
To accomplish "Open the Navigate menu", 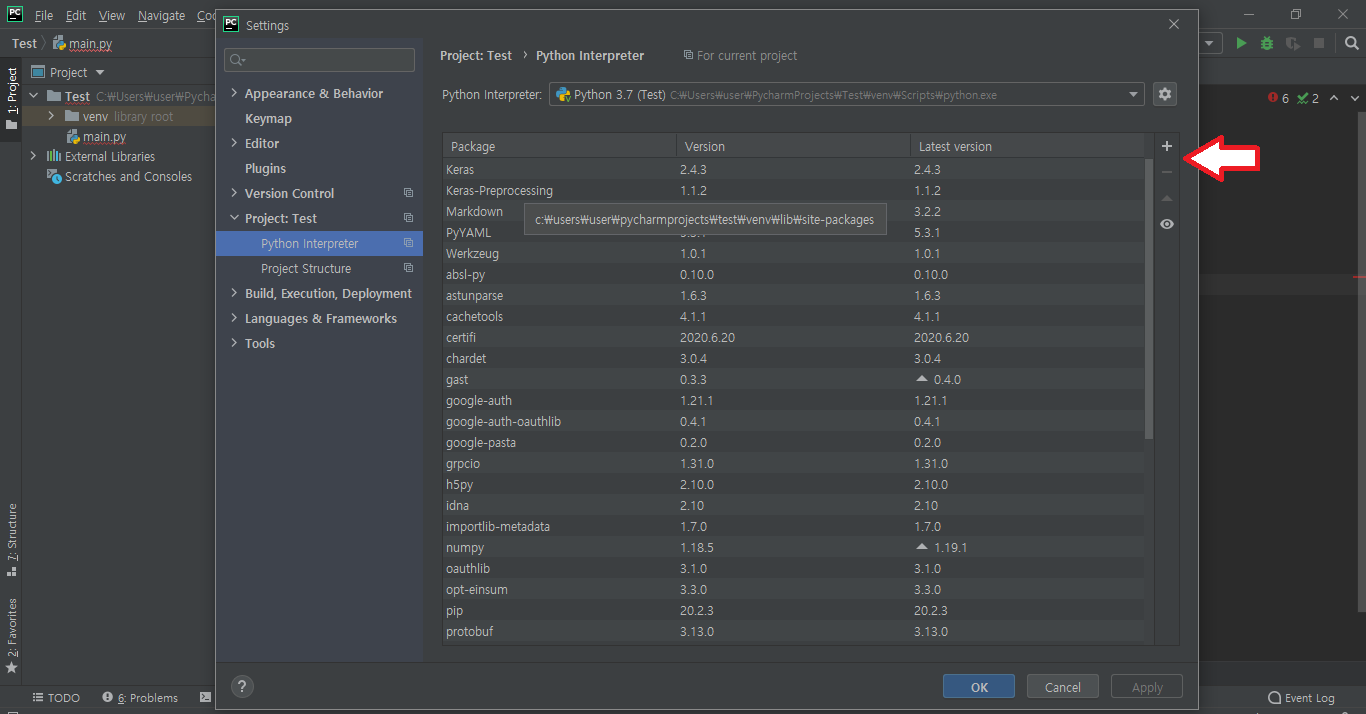I will pos(161,16).
